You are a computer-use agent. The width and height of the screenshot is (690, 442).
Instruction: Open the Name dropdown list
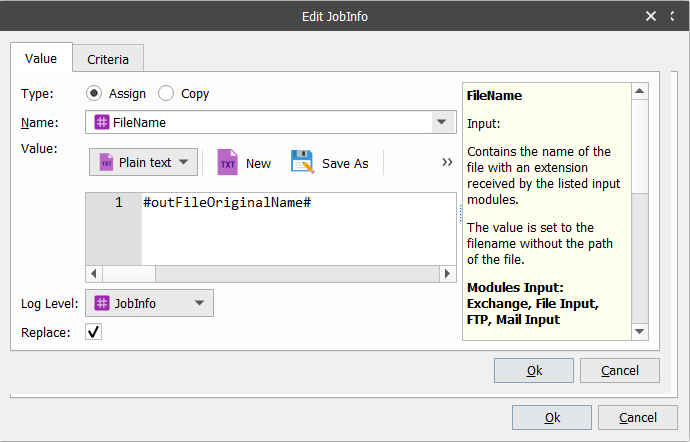[x=441, y=122]
